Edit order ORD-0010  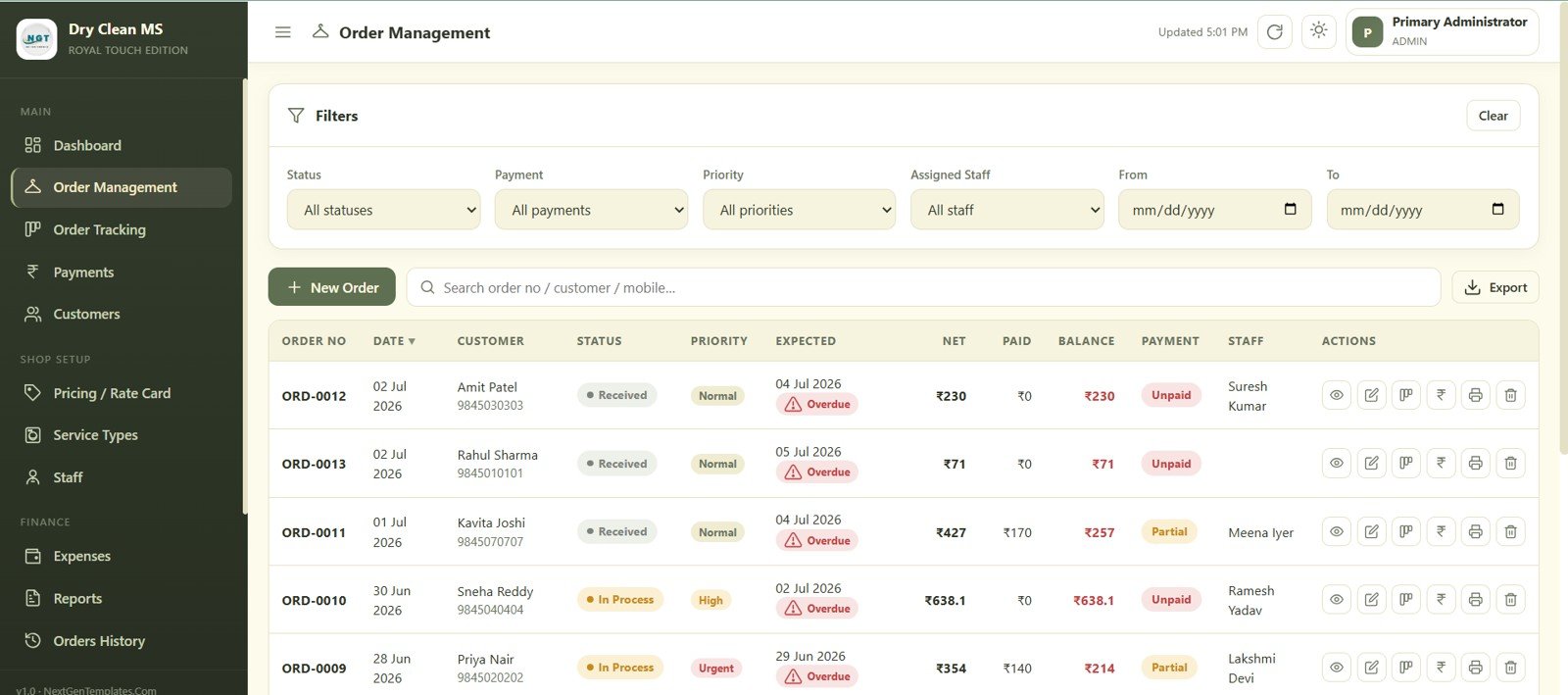point(1372,599)
